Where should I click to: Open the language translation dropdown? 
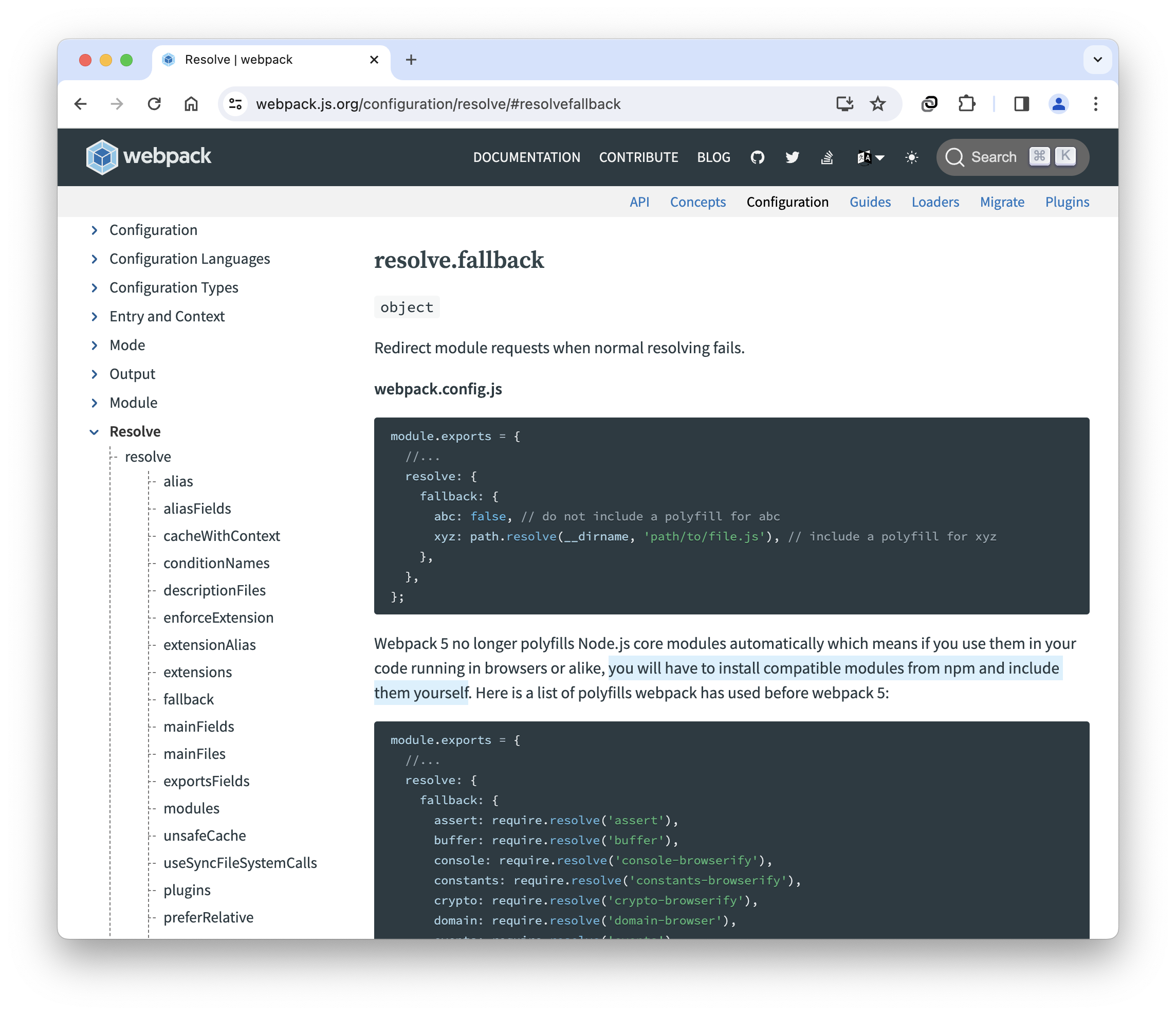coord(870,157)
